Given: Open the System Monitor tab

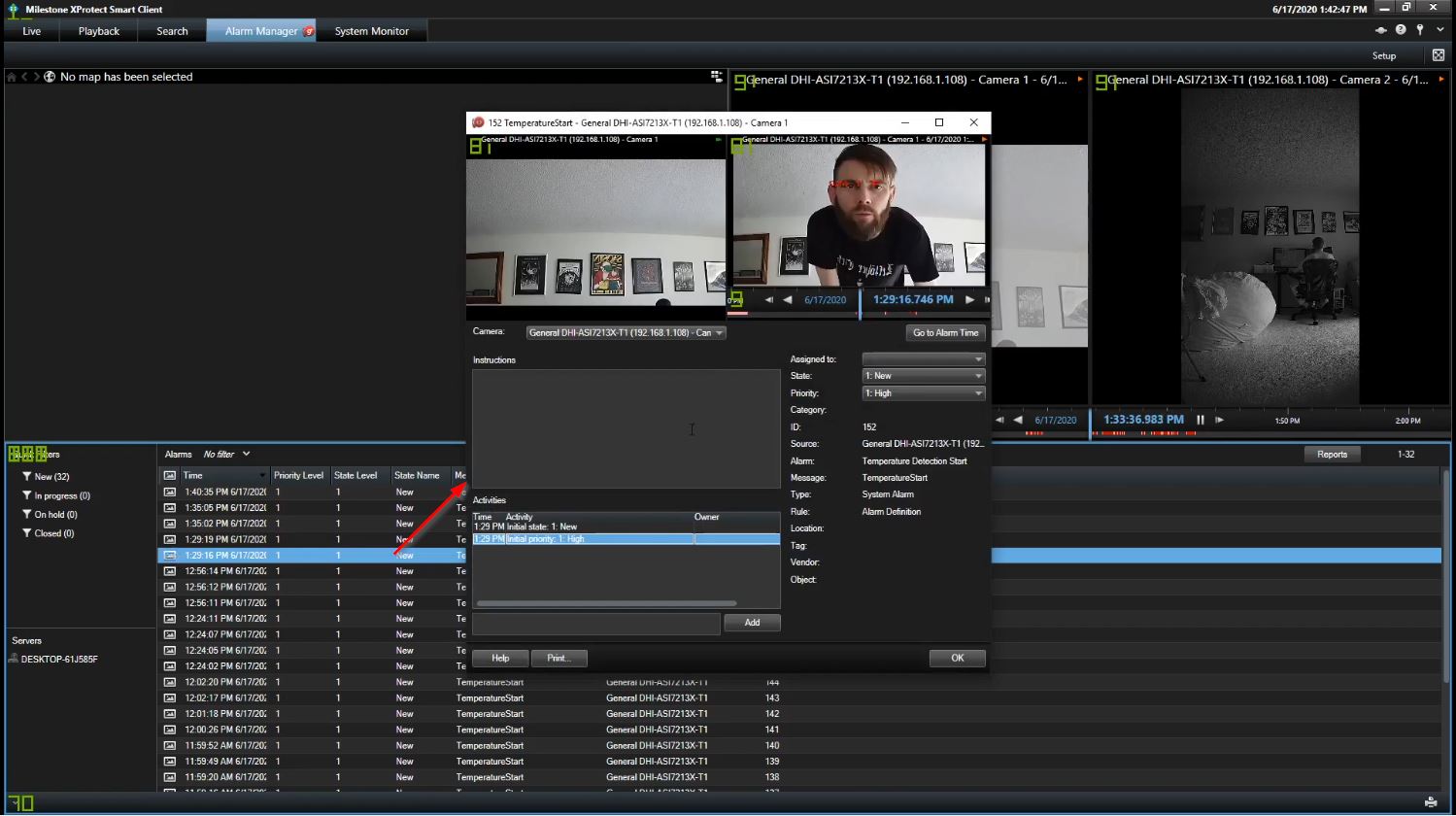Looking at the screenshot, I should tap(371, 31).
